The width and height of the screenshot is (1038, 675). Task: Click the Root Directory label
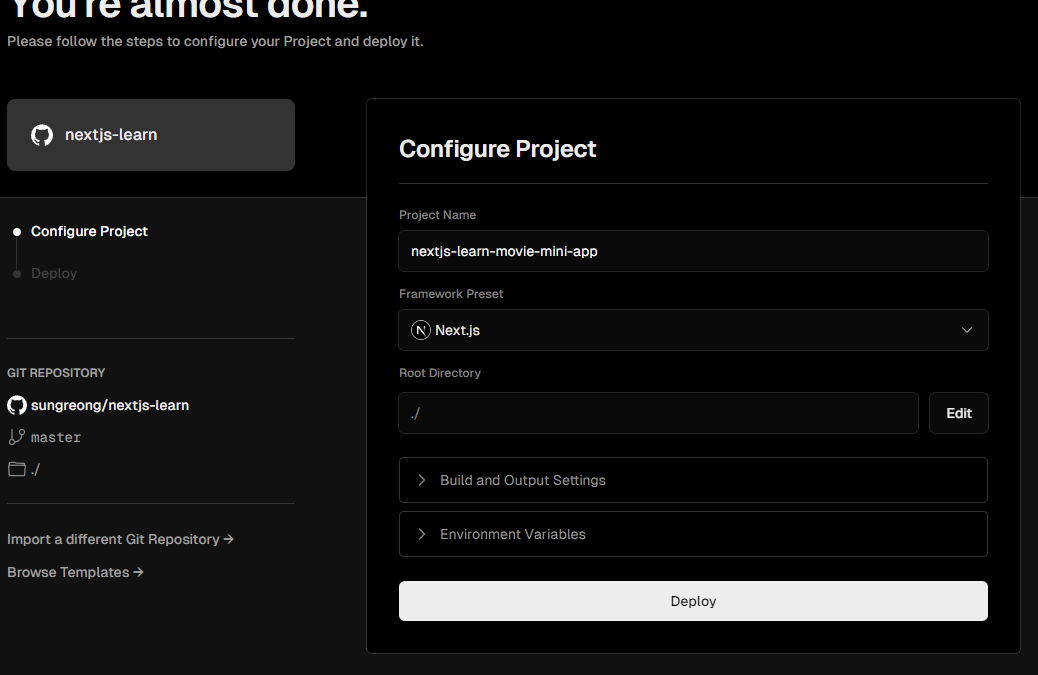[x=440, y=373]
